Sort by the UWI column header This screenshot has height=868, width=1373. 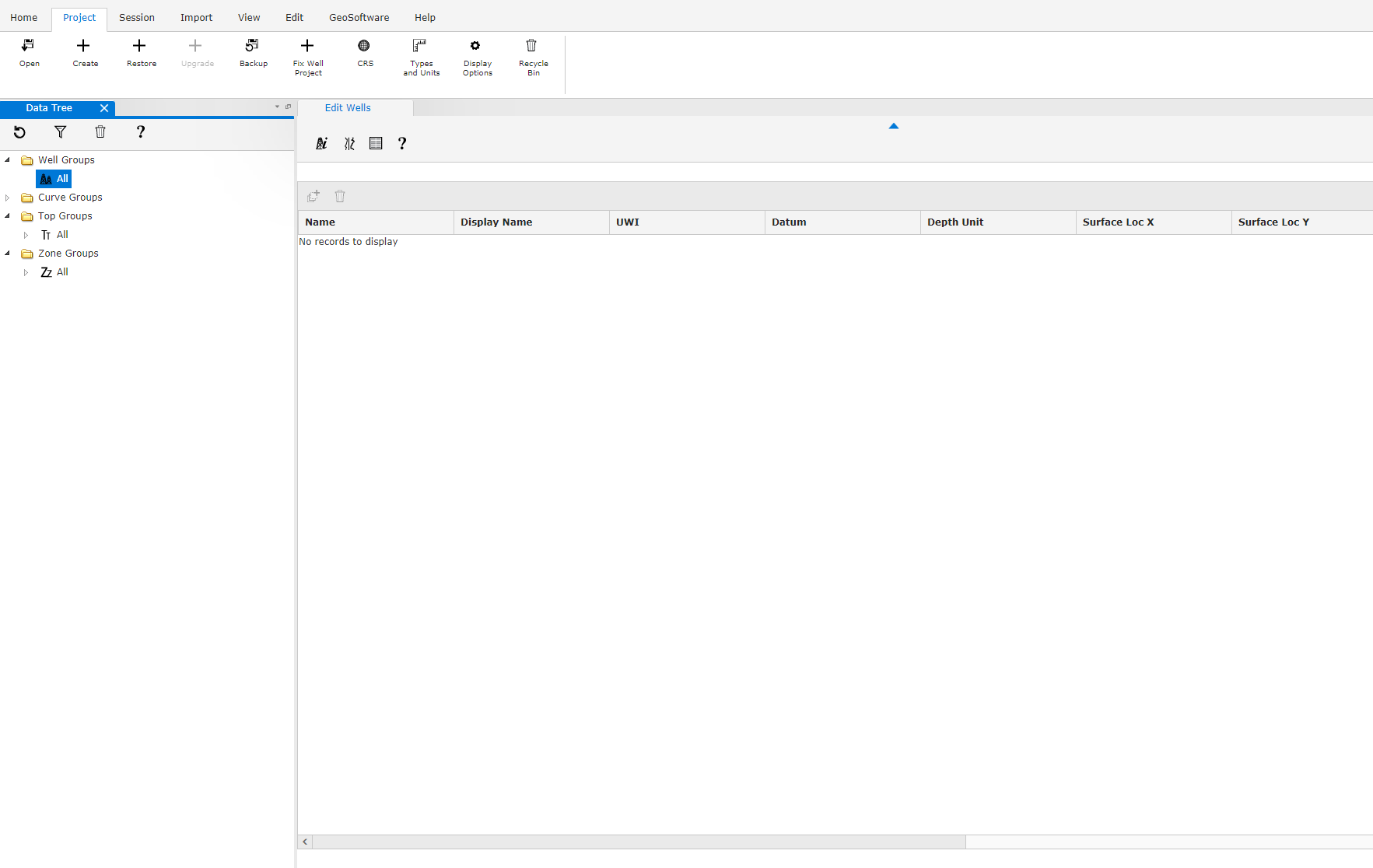(687, 222)
